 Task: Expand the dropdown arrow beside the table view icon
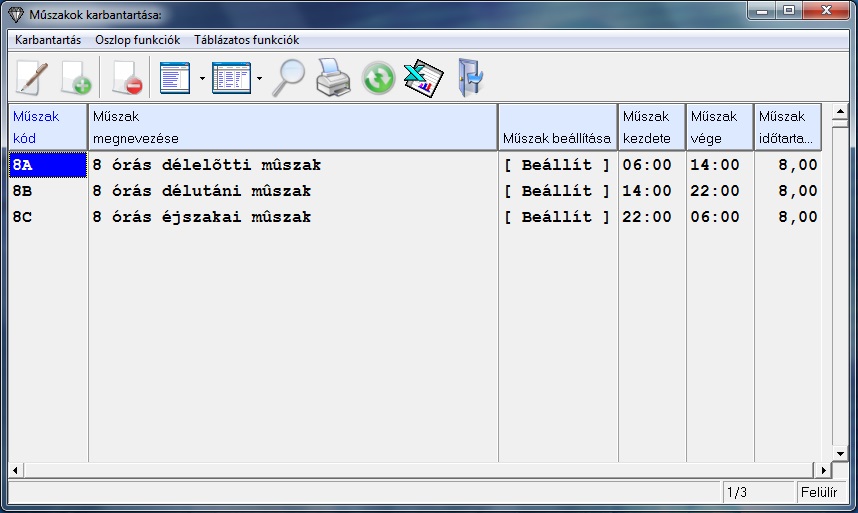259,78
